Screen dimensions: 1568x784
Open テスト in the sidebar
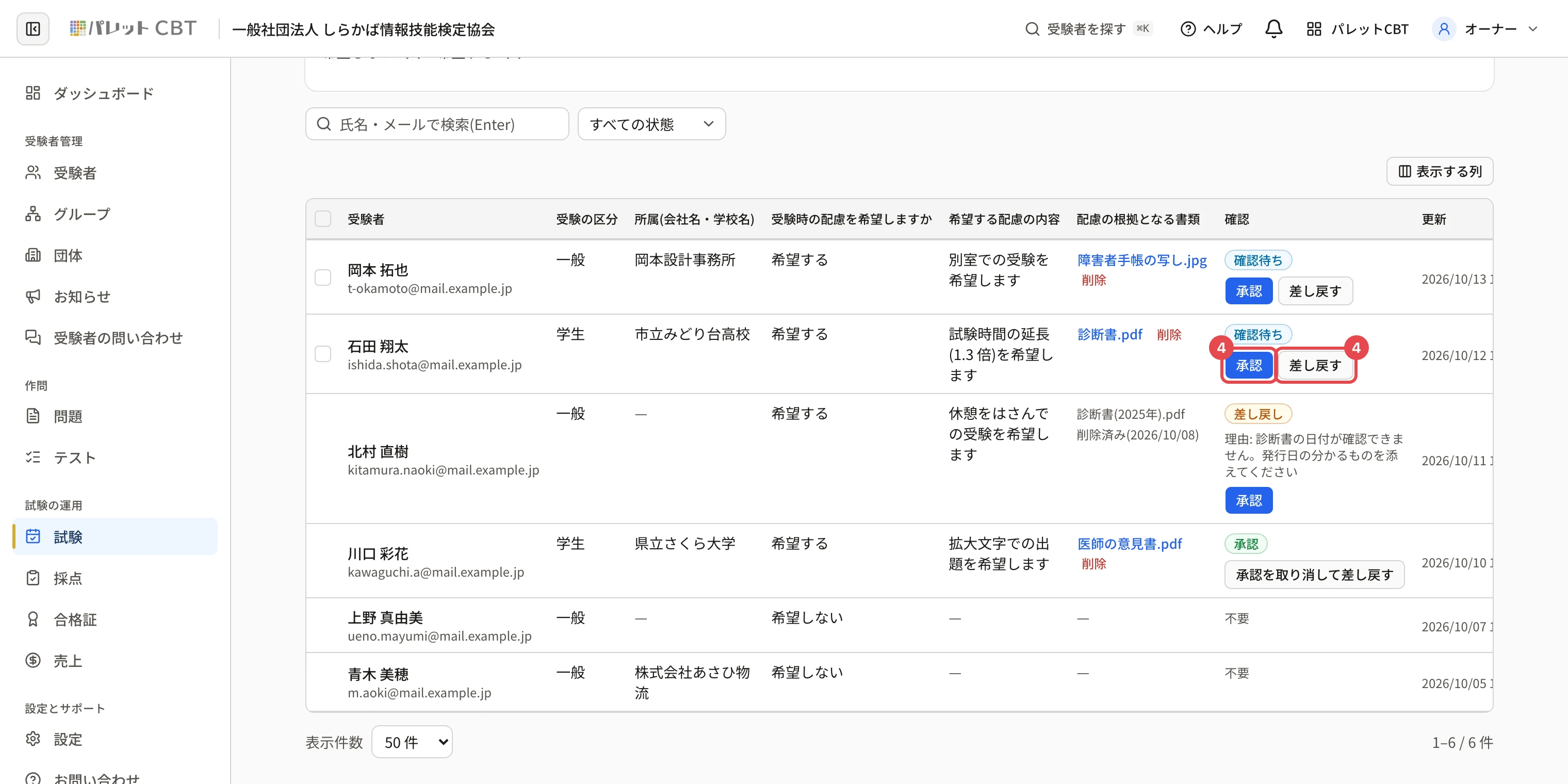[115, 457]
